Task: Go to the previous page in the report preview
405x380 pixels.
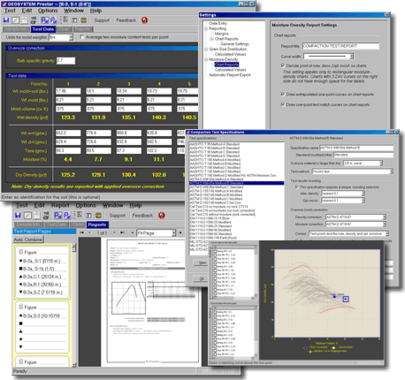Action: (89, 233)
